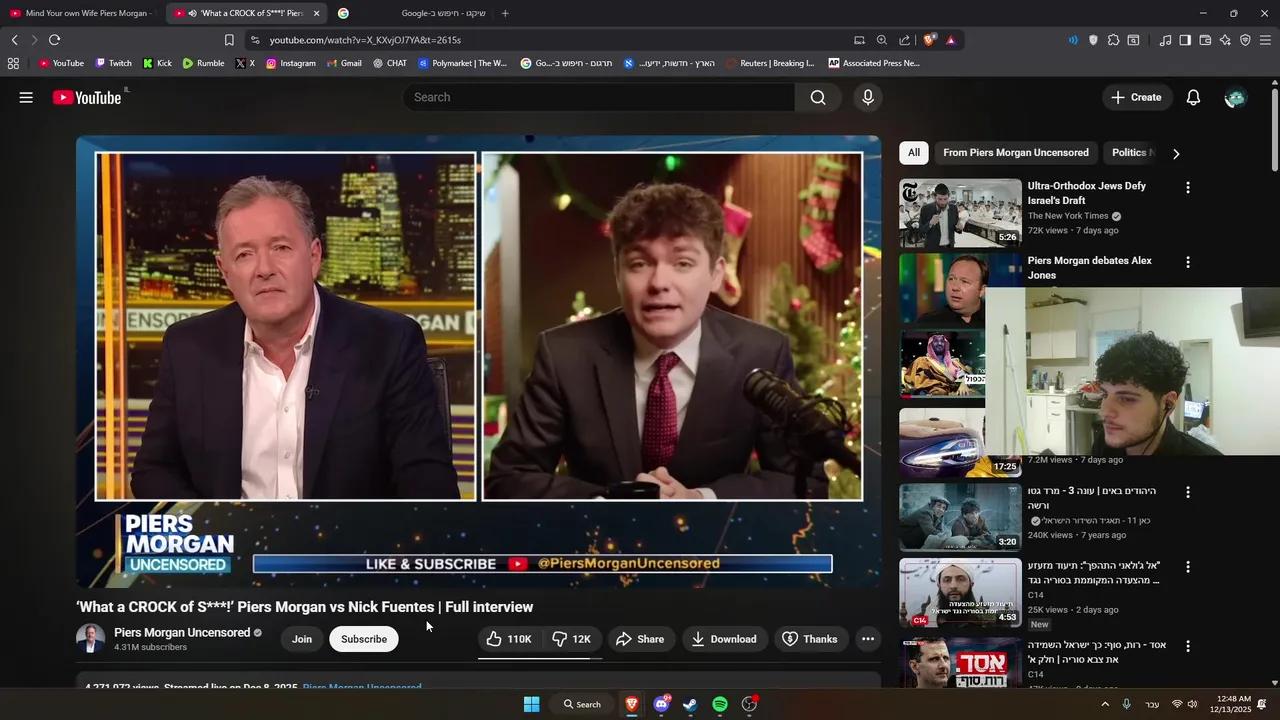Image resolution: width=1280 pixels, height=720 pixels.
Task: Open the Brave music playlist icon
Action: (x=1165, y=40)
